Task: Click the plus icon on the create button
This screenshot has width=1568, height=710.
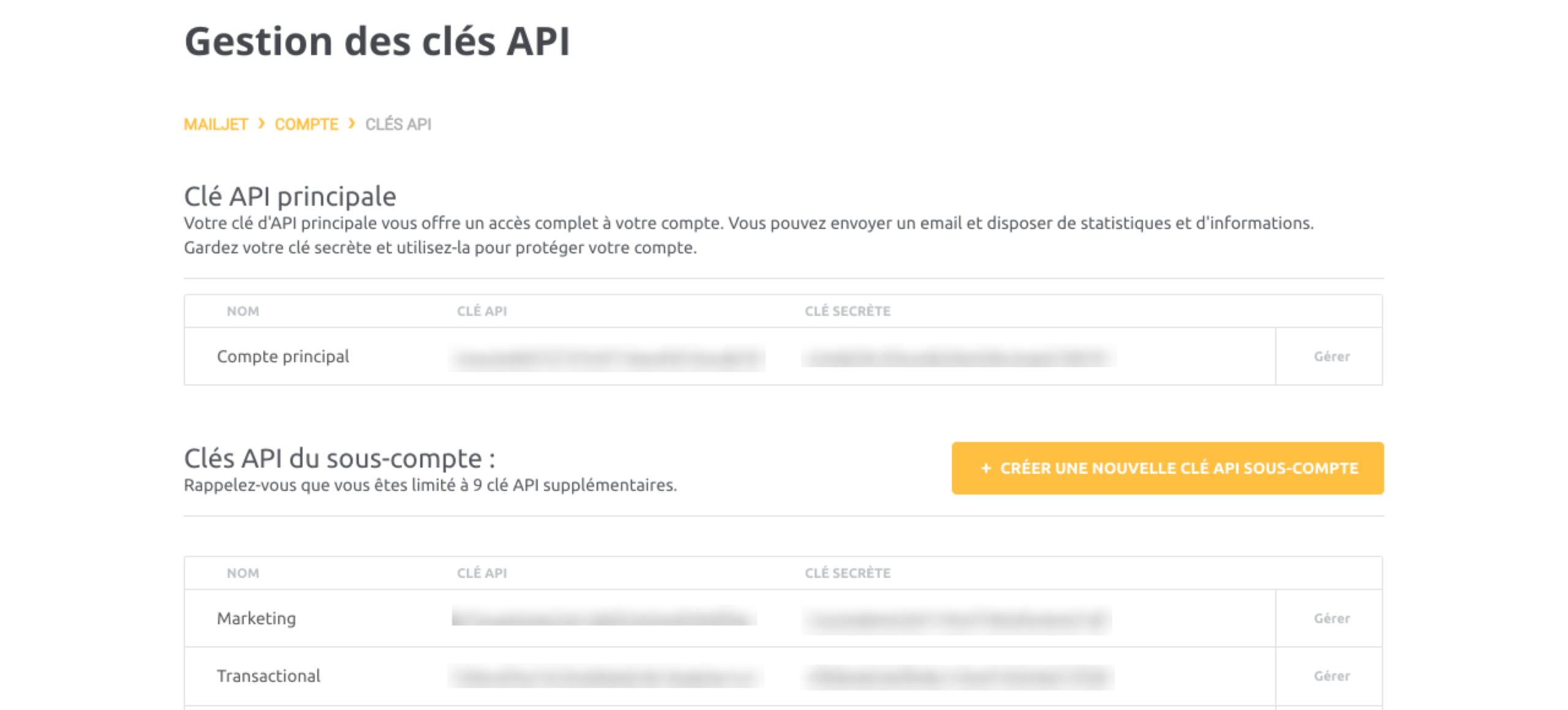Action: click(986, 468)
